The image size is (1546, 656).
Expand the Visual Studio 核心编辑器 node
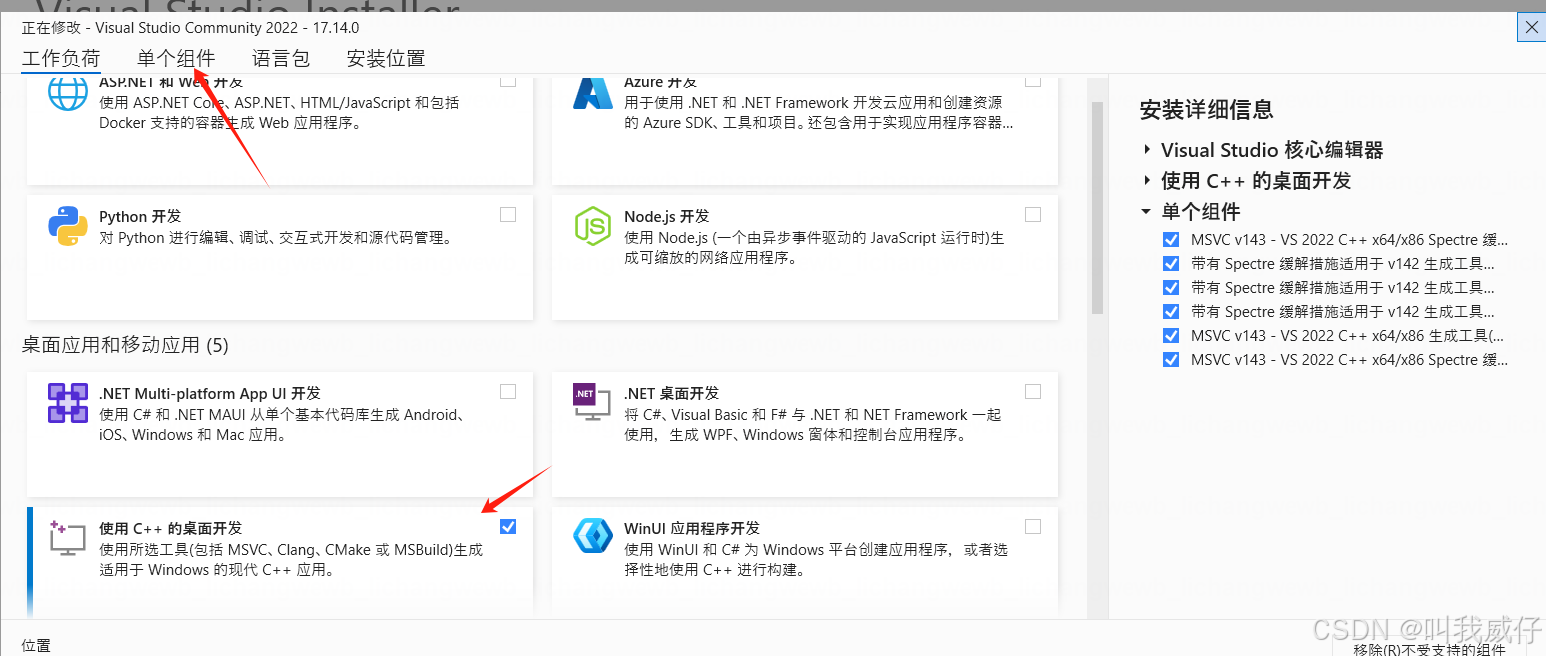click(1146, 150)
